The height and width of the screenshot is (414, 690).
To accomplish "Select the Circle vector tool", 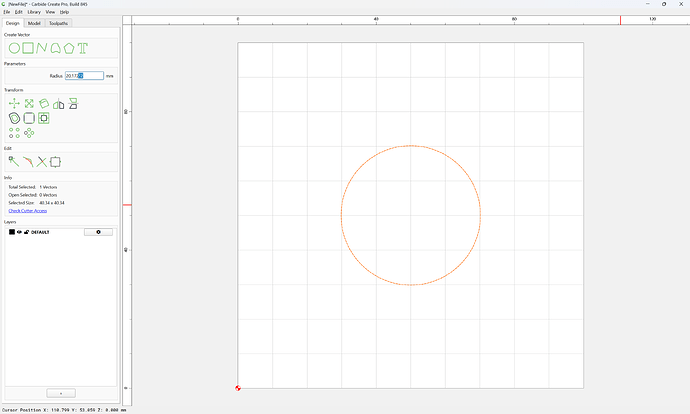I will click(14, 48).
